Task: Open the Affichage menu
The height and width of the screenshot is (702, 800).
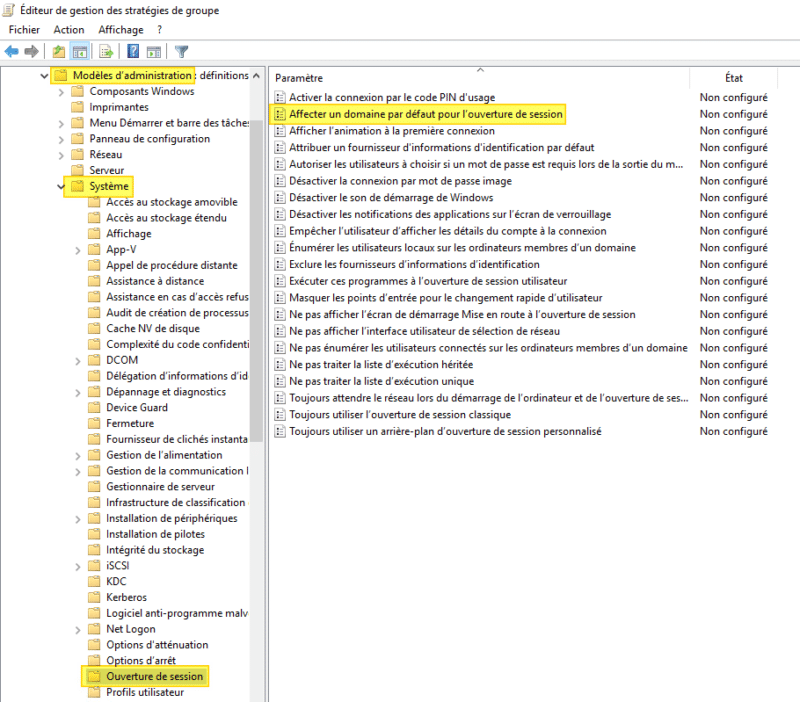Action: [121, 30]
